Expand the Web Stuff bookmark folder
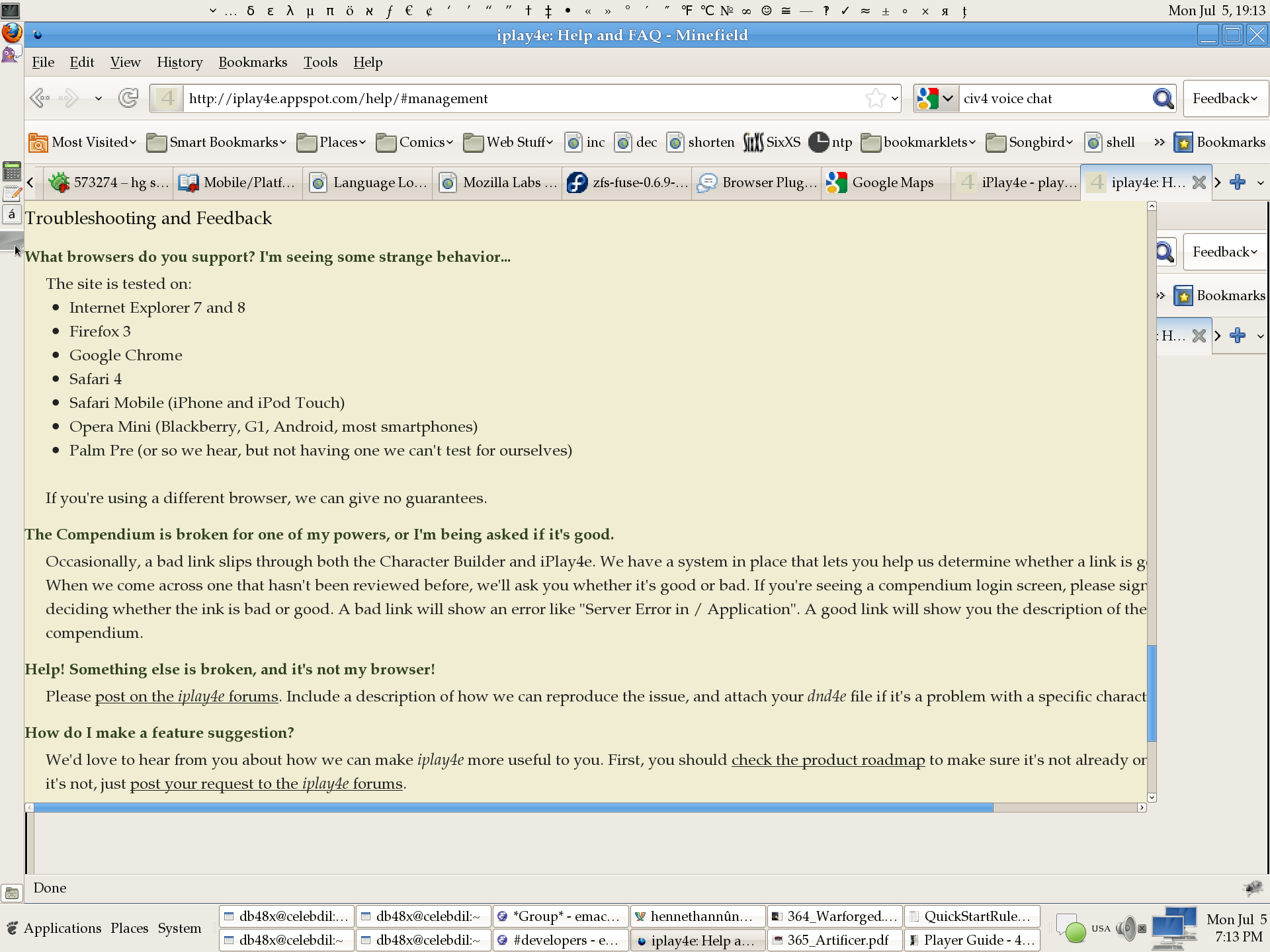 coord(508,142)
